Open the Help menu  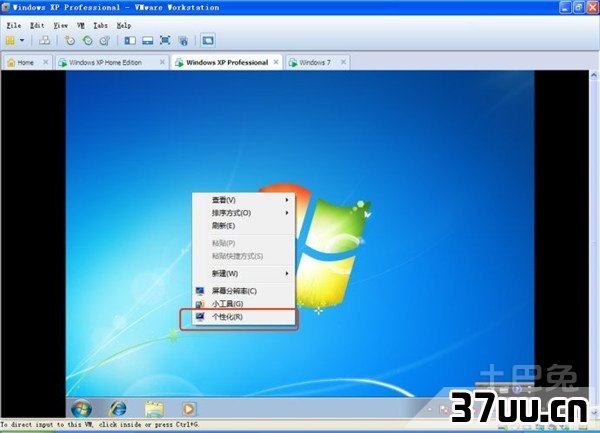(x=124, y=26)
